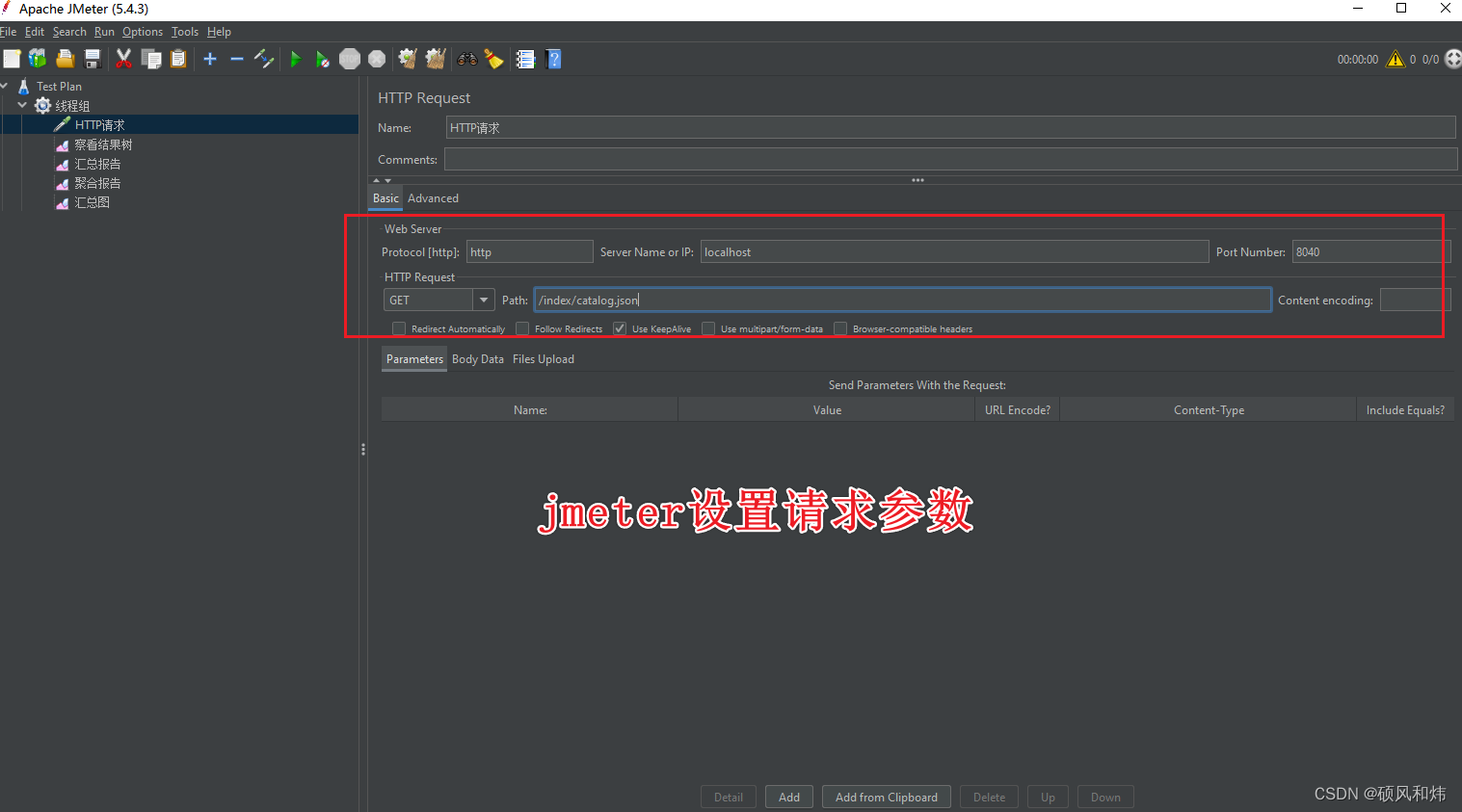
Task: Uncheck Use KeepAlive checkbox
Action: tap(620, 328)
